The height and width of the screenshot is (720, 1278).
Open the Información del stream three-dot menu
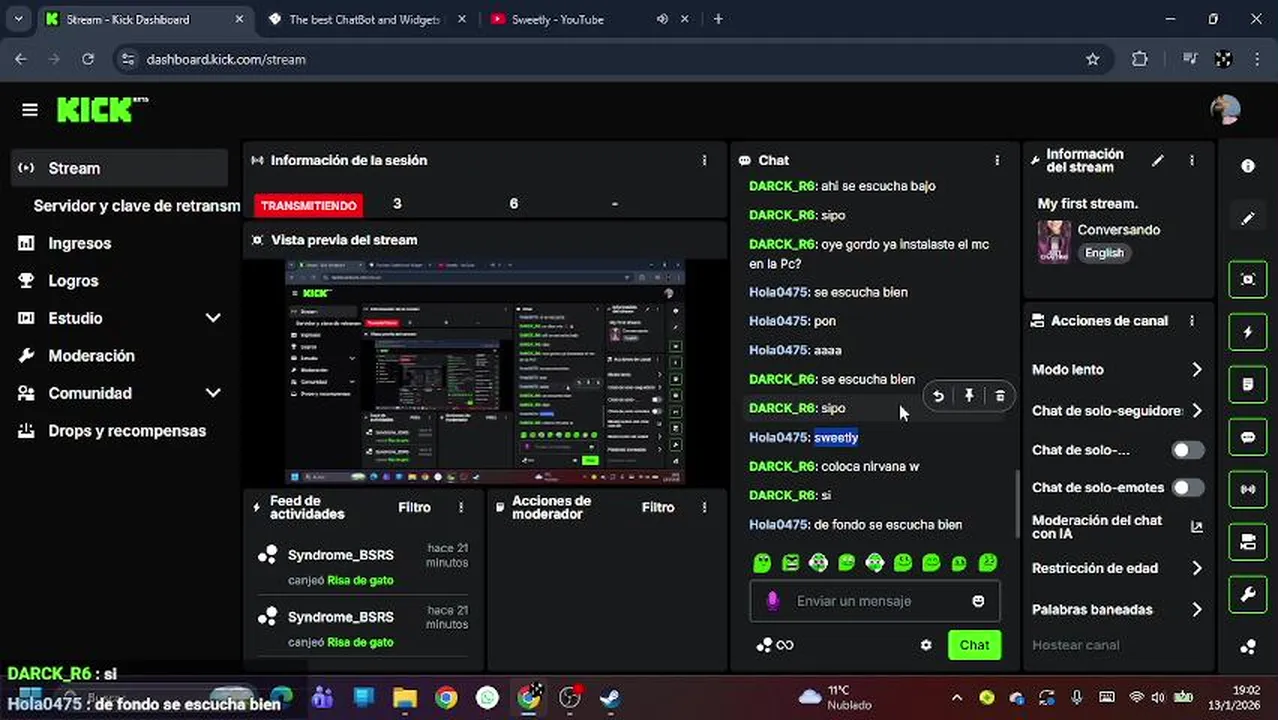click(x=1191, y=160)
